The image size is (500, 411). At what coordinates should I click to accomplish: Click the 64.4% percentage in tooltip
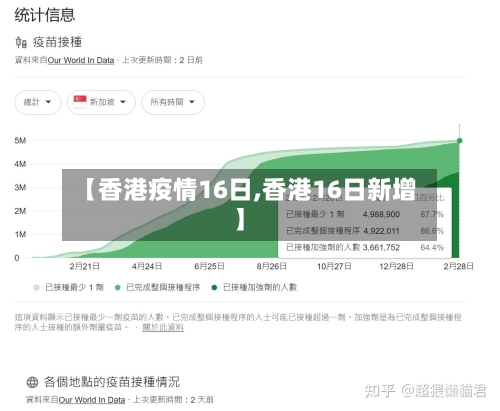432,248
